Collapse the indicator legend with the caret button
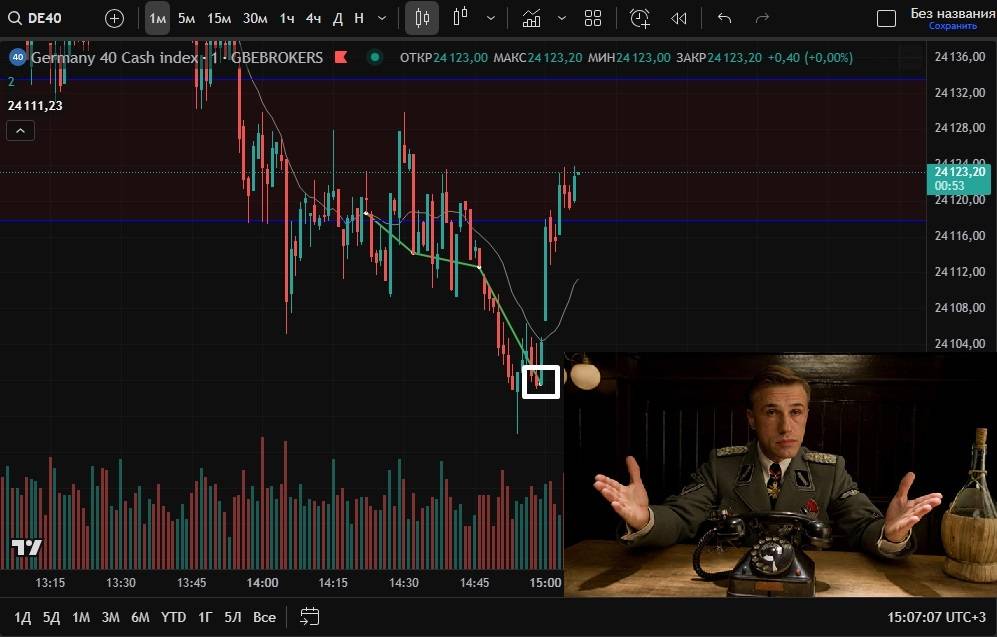Viewport: 997px width, 637px height. point(20,131)
